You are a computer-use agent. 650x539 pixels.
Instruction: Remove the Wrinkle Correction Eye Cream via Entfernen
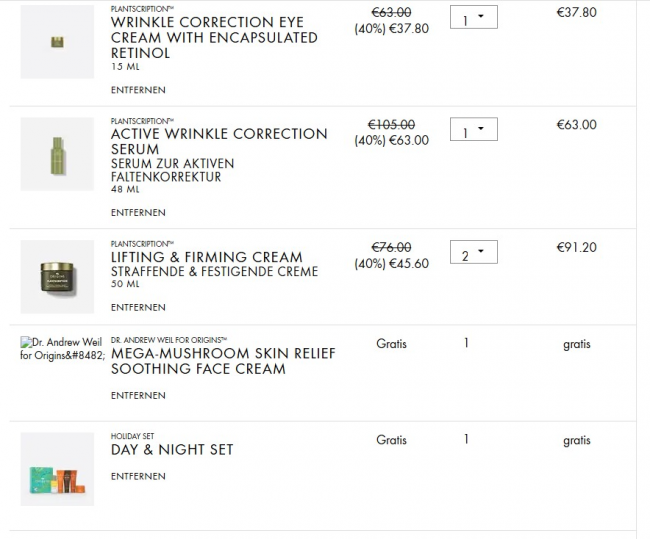[138, 90]
